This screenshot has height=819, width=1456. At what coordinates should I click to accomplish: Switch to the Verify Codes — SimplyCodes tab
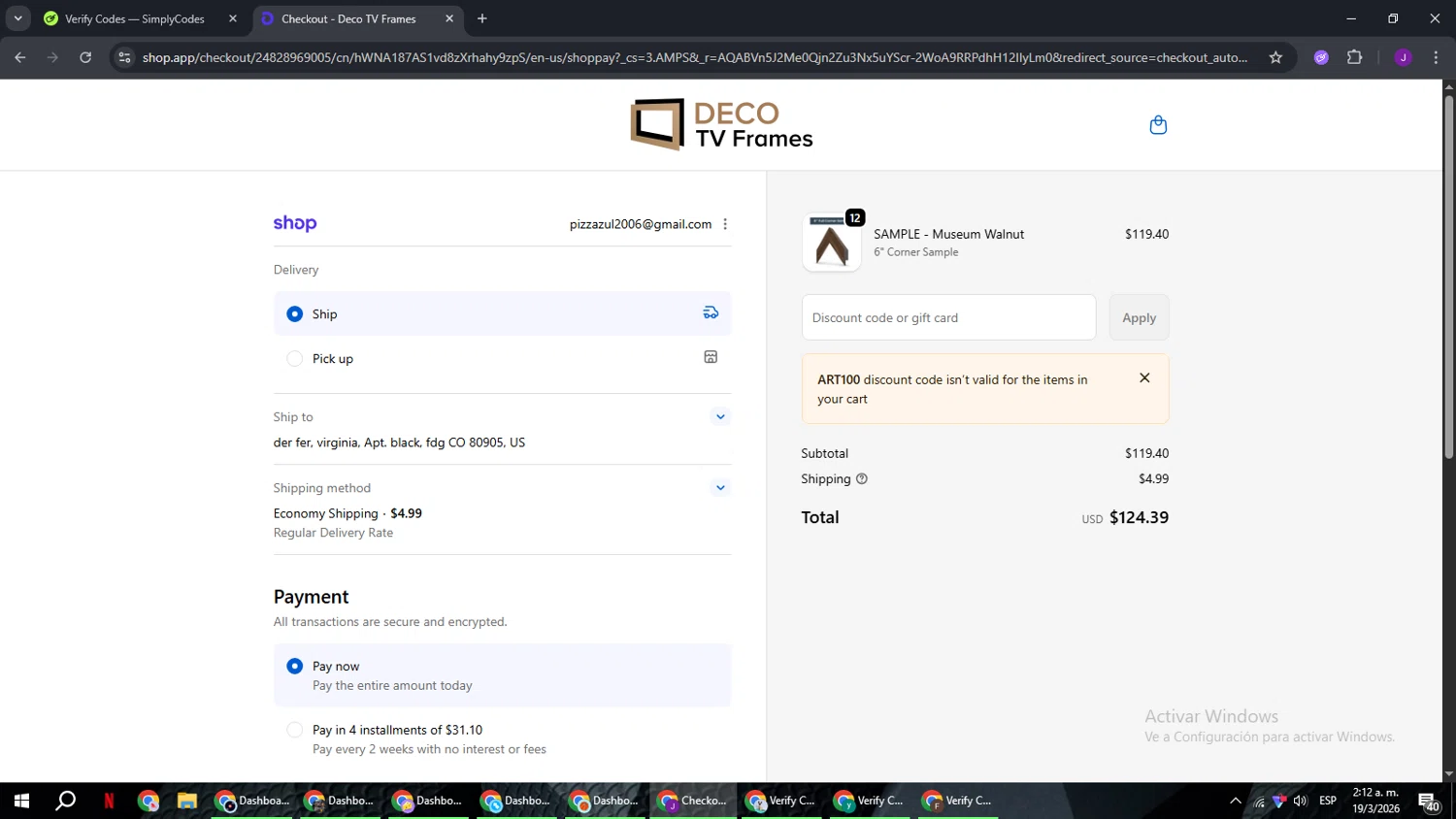[x=135, y=18]
